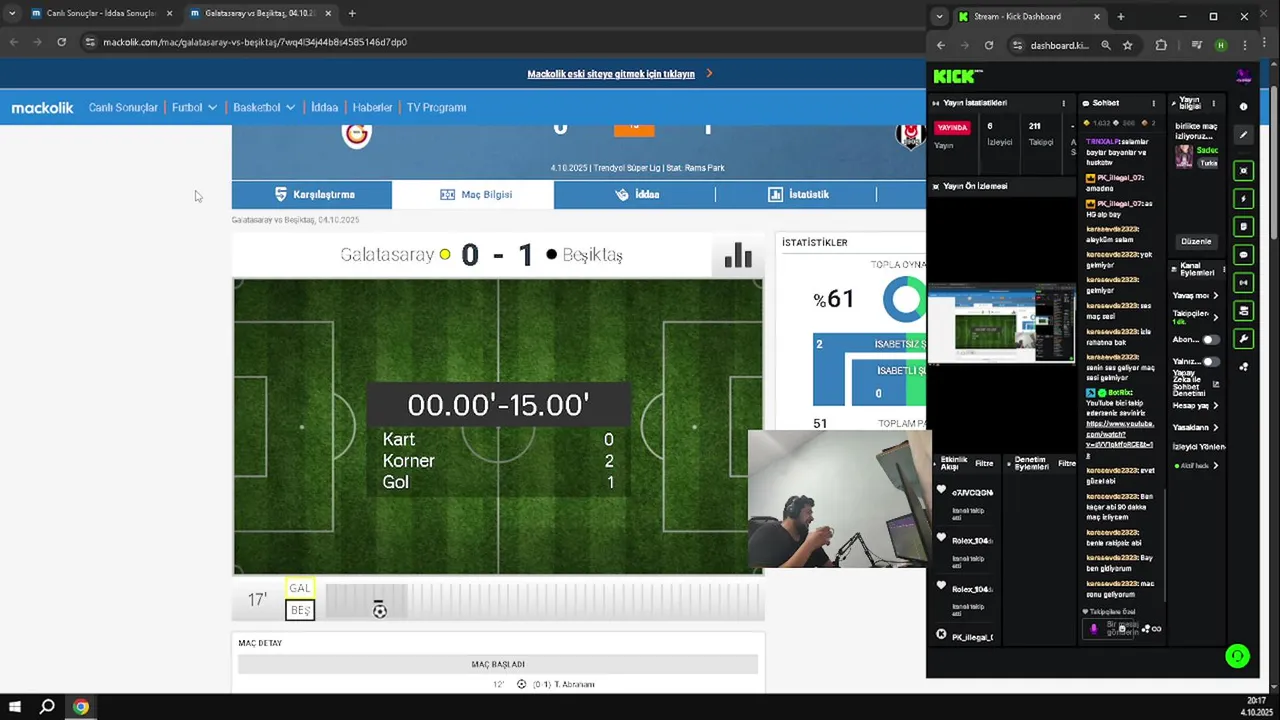1280x720 pixels.
Task: Toggle the wrench channel actions icon in sidebar
Action: pos(1243,338)
